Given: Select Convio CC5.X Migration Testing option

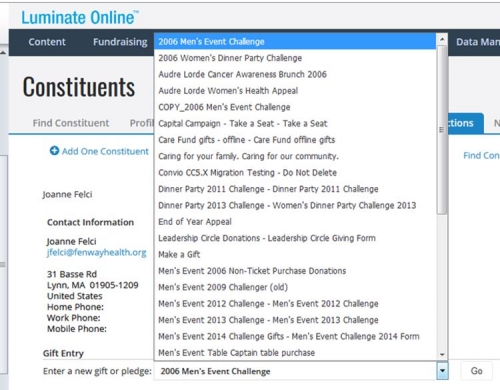Looking at the screenshot, I should pyautogui.click(x=295, y=173).
